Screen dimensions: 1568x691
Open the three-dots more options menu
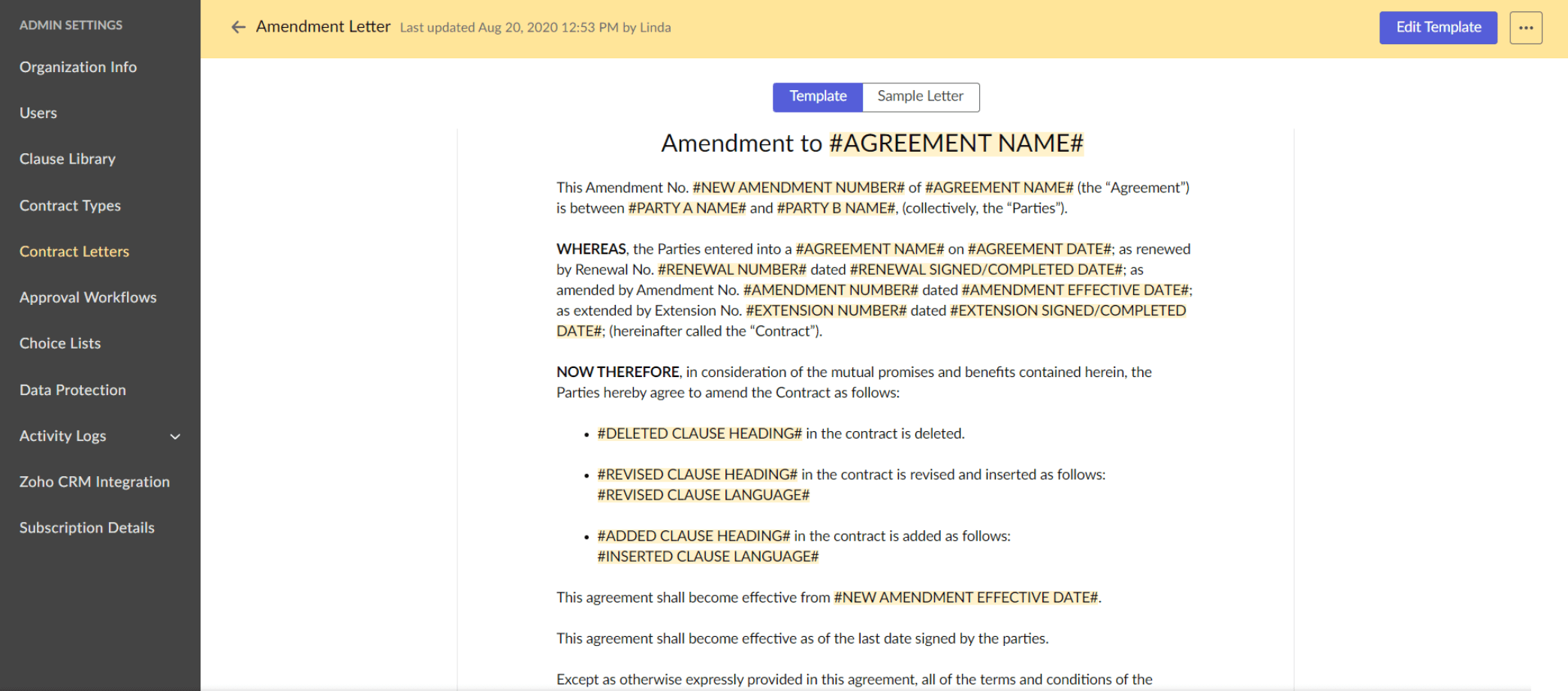pyautogui.click(x=1525, y=28)
